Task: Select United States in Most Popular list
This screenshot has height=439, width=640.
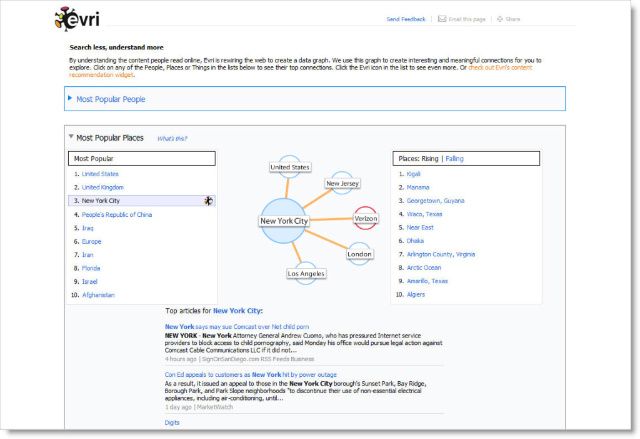Action: pos(100,174)
